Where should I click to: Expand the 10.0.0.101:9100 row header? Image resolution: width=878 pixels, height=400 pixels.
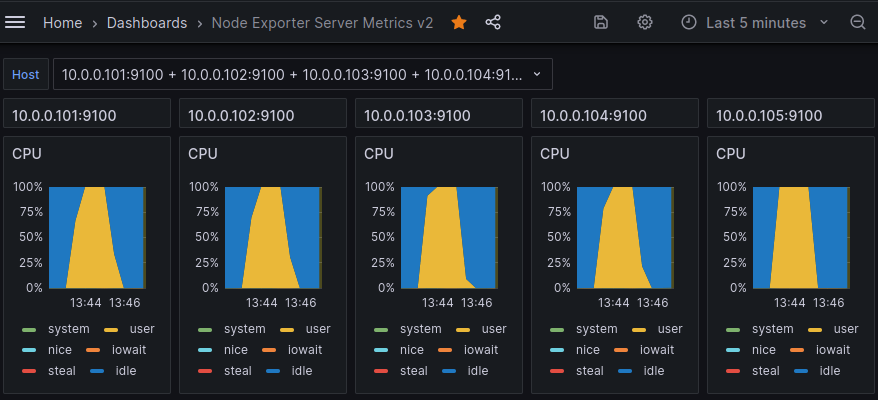(x=64, y=115)
